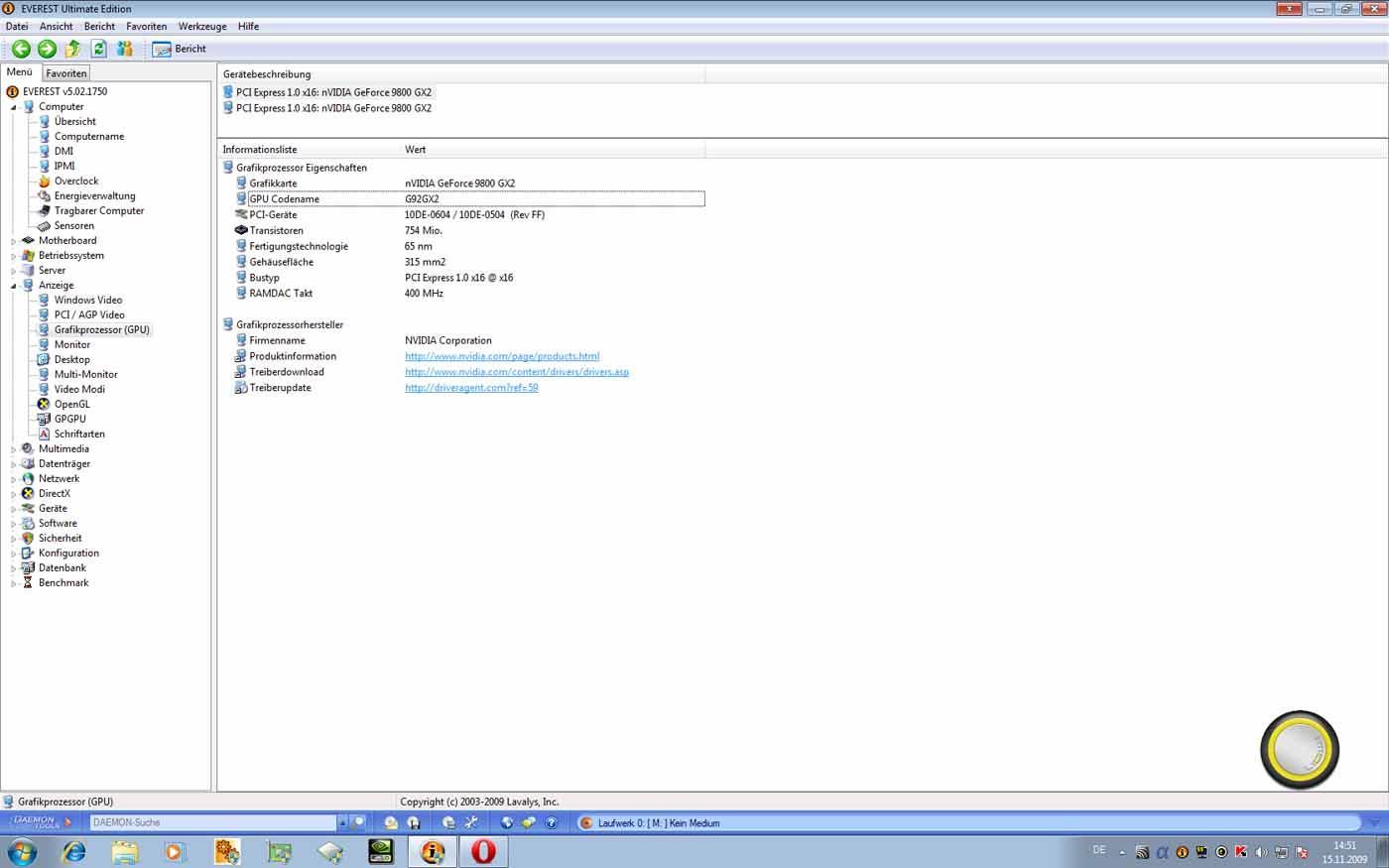Select Übersicht in the tree
1389x868 pixels.
coord(74,122)
